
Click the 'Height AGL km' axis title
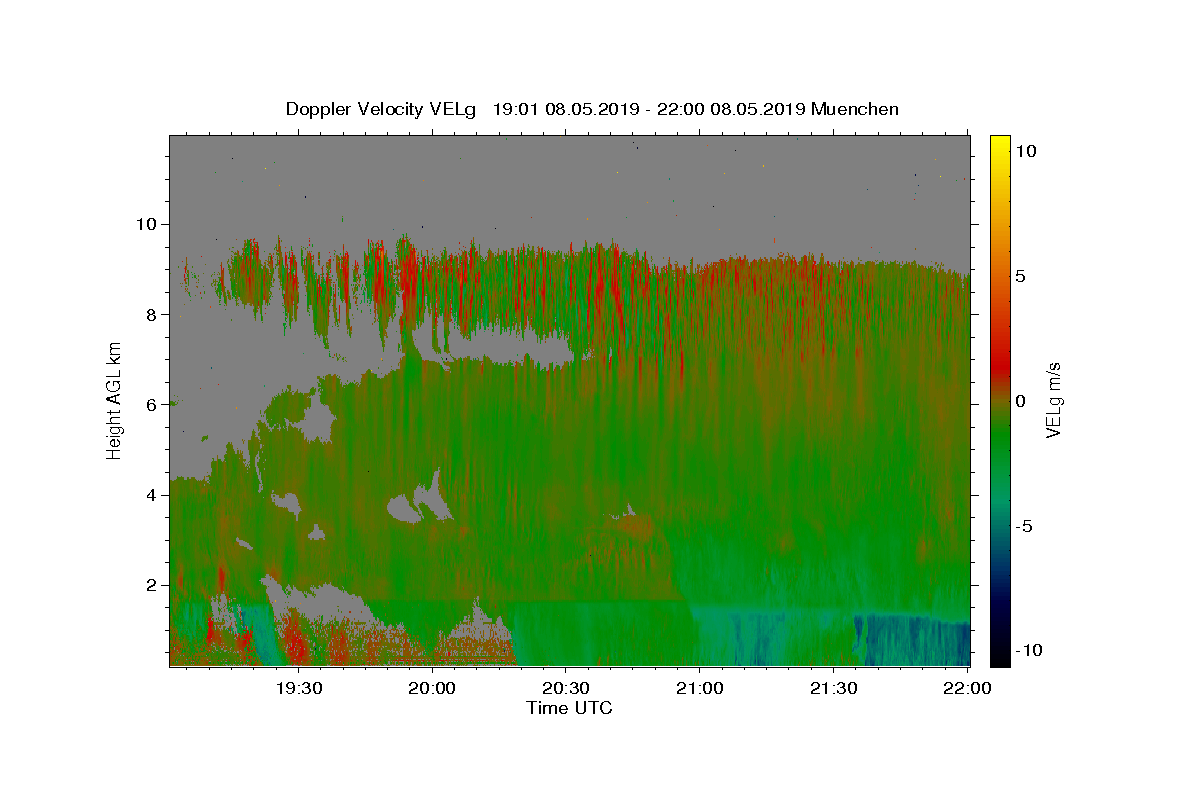114,400
